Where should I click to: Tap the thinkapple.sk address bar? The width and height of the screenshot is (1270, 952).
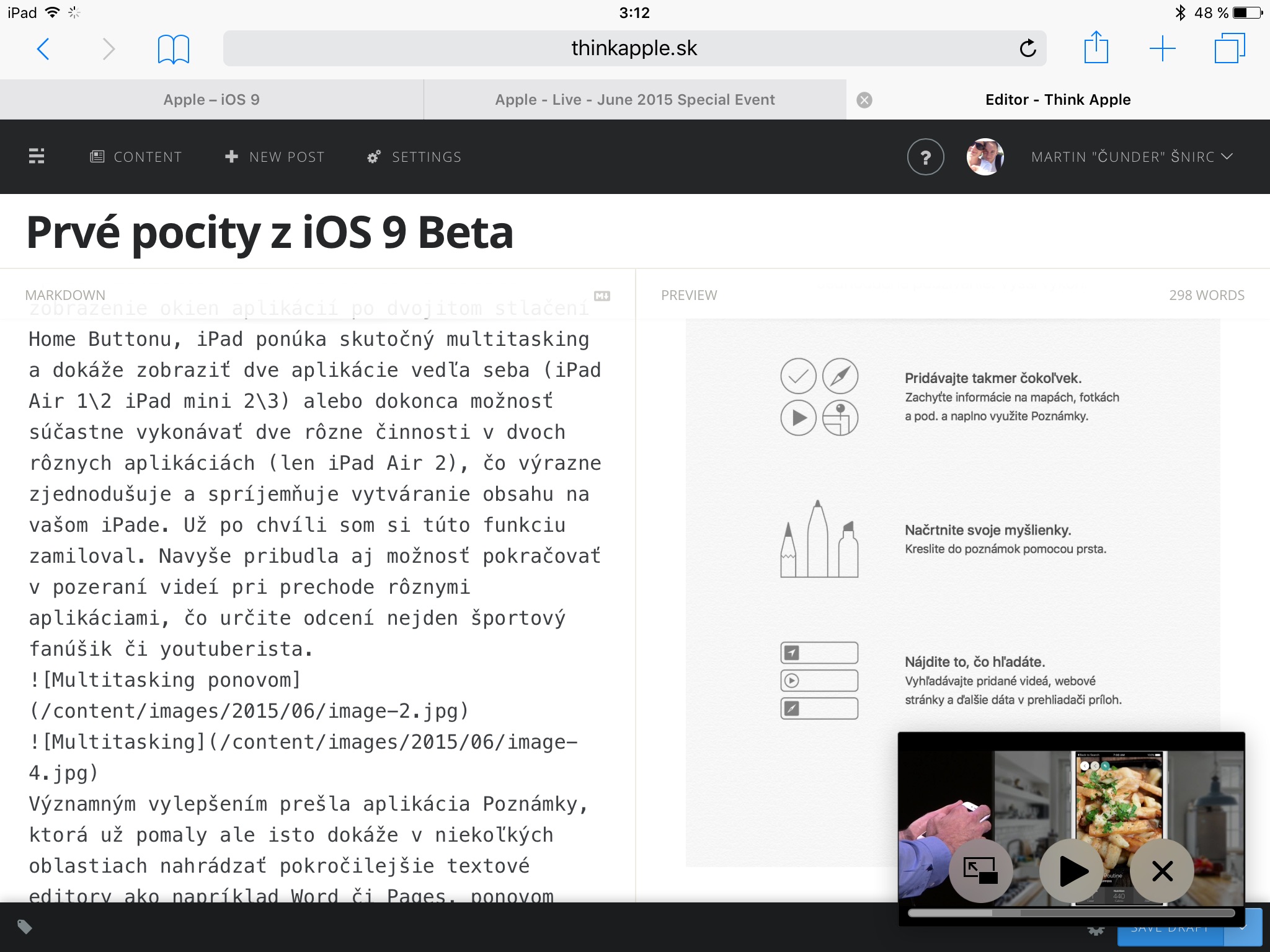click(x=634, y=48)
